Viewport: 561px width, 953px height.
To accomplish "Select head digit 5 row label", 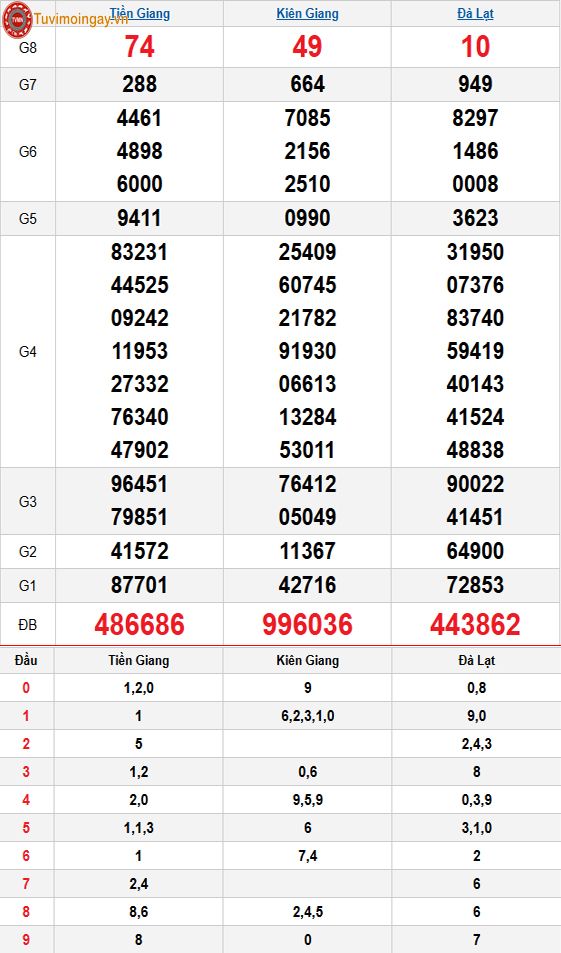I will (x=26, y=828).
